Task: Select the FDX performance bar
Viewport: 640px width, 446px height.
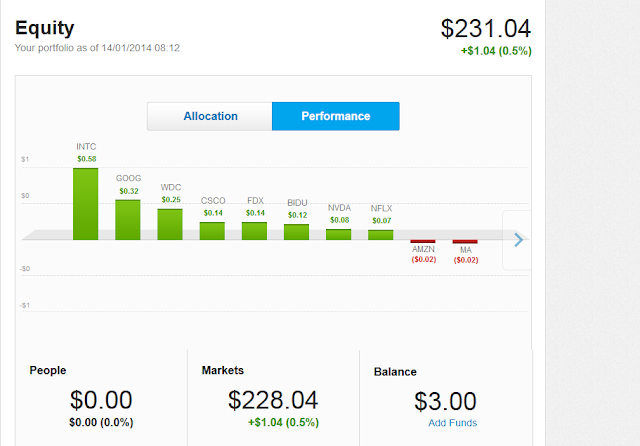Action: (254, 231)
